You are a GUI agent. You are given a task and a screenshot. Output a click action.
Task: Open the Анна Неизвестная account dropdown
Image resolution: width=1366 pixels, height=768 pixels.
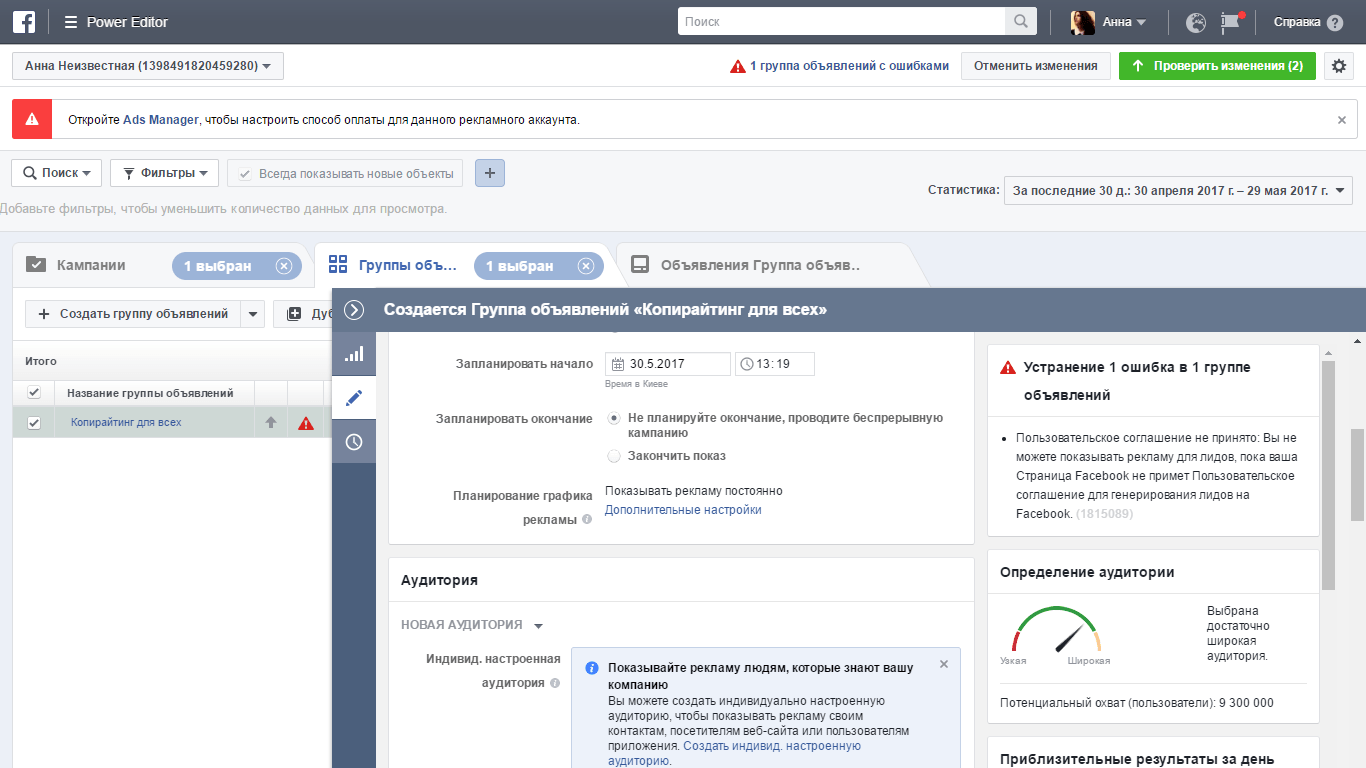coord(148,66)
